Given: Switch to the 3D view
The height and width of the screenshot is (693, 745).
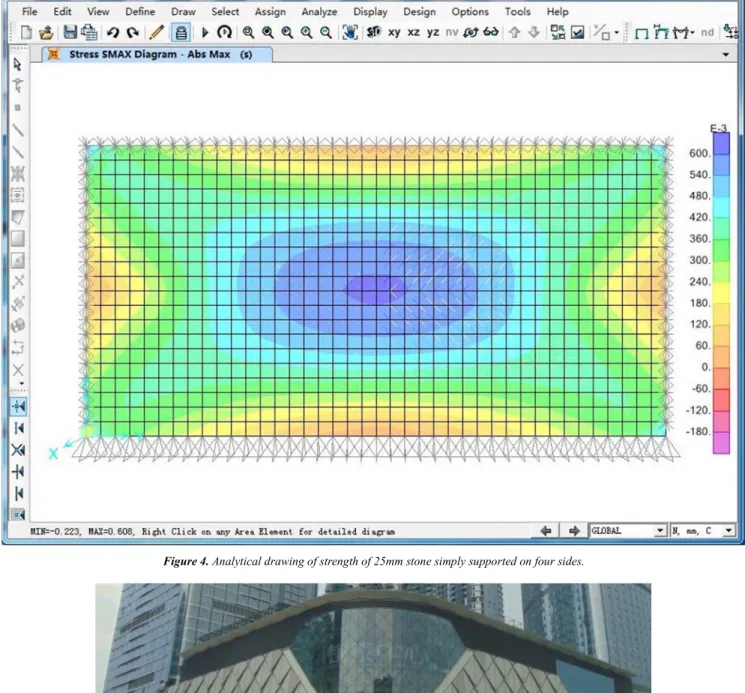Looking at the screenshot, I should pos(374,32).
